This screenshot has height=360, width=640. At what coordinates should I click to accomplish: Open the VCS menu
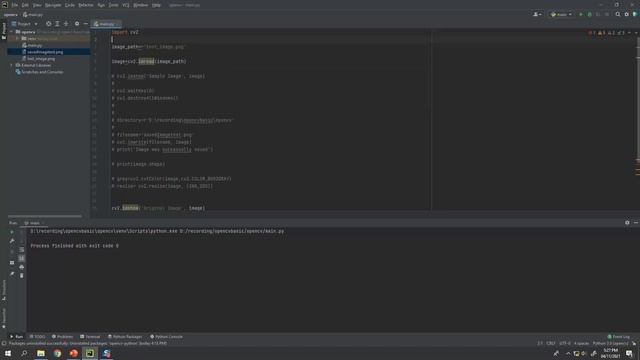[126, 5]
